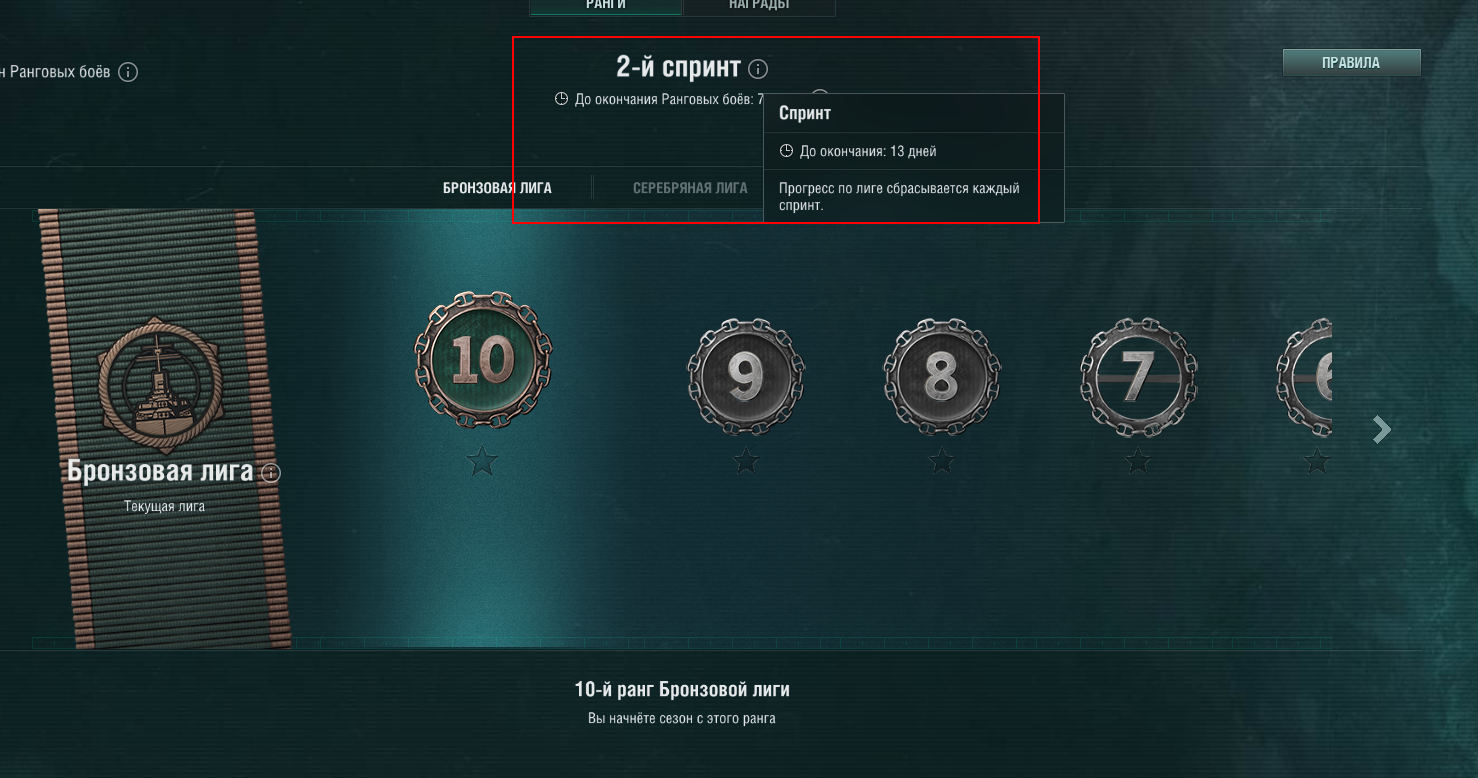Select the БРОНЗОВАЯ ЛИГА tab
The image size is (1478, 778).
click(x=497, y=188)
